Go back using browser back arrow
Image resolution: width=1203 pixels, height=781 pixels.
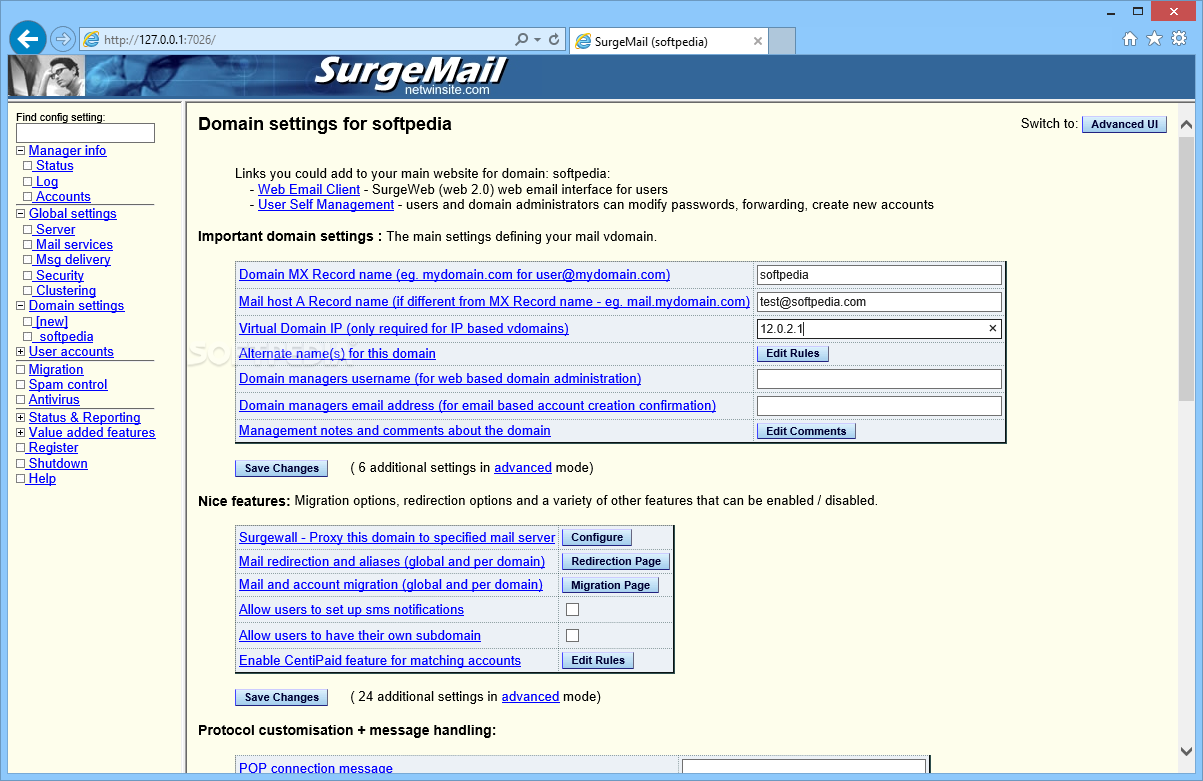tap(28, 38)
